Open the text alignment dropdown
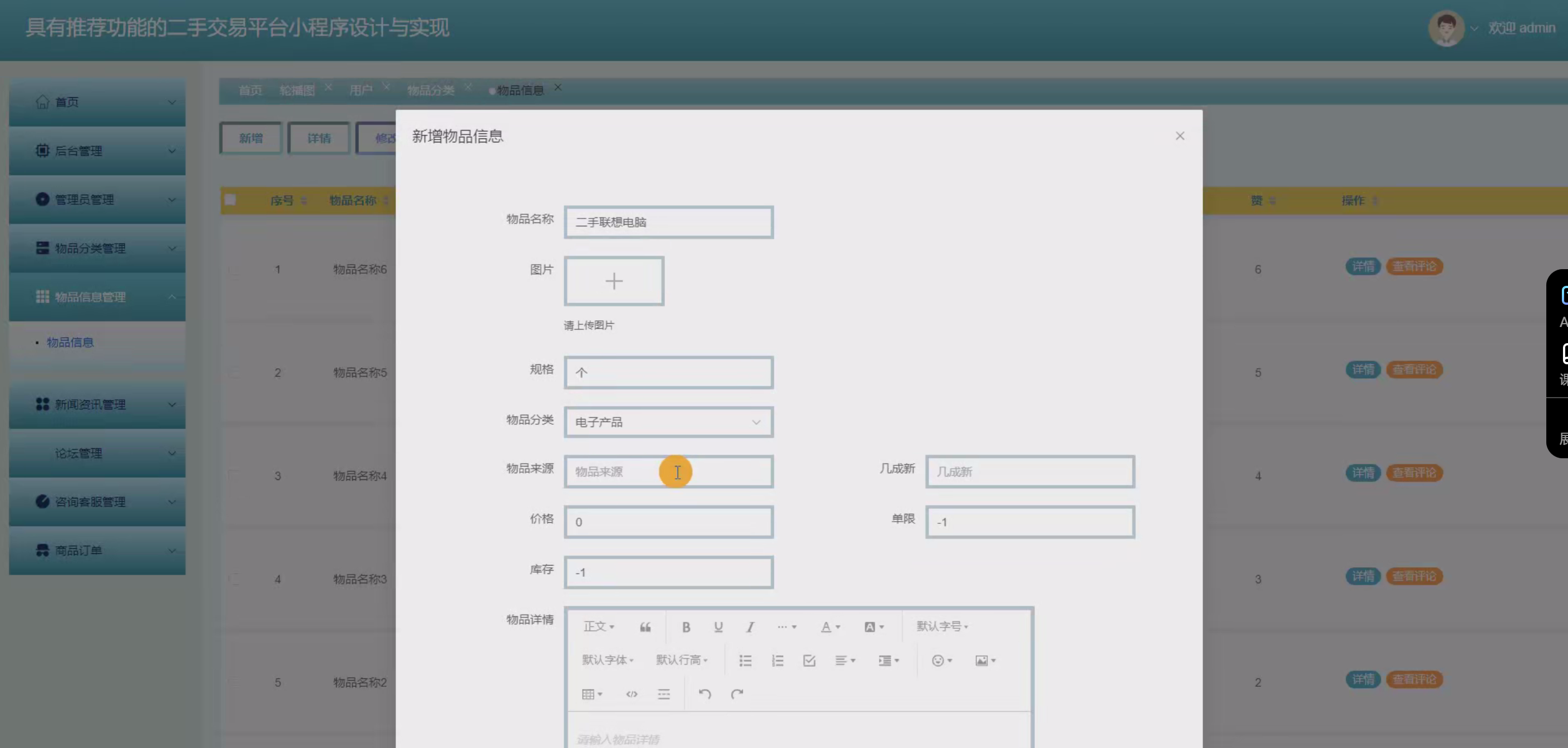The width and height of the screenshot is (1568, 748). (x=845, y=660)
